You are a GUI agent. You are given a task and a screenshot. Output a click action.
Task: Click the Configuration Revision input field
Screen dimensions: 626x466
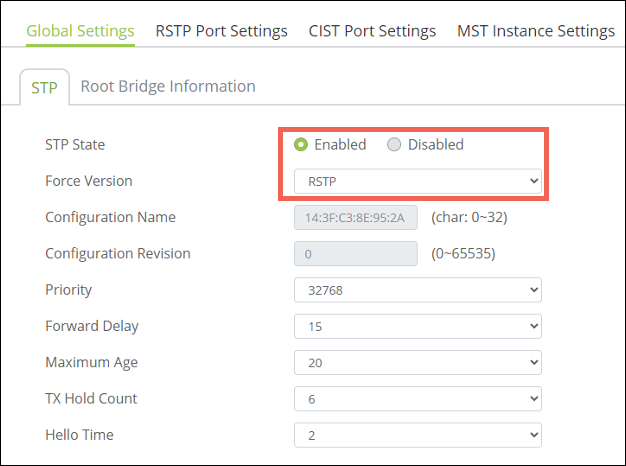click(355, 254)
